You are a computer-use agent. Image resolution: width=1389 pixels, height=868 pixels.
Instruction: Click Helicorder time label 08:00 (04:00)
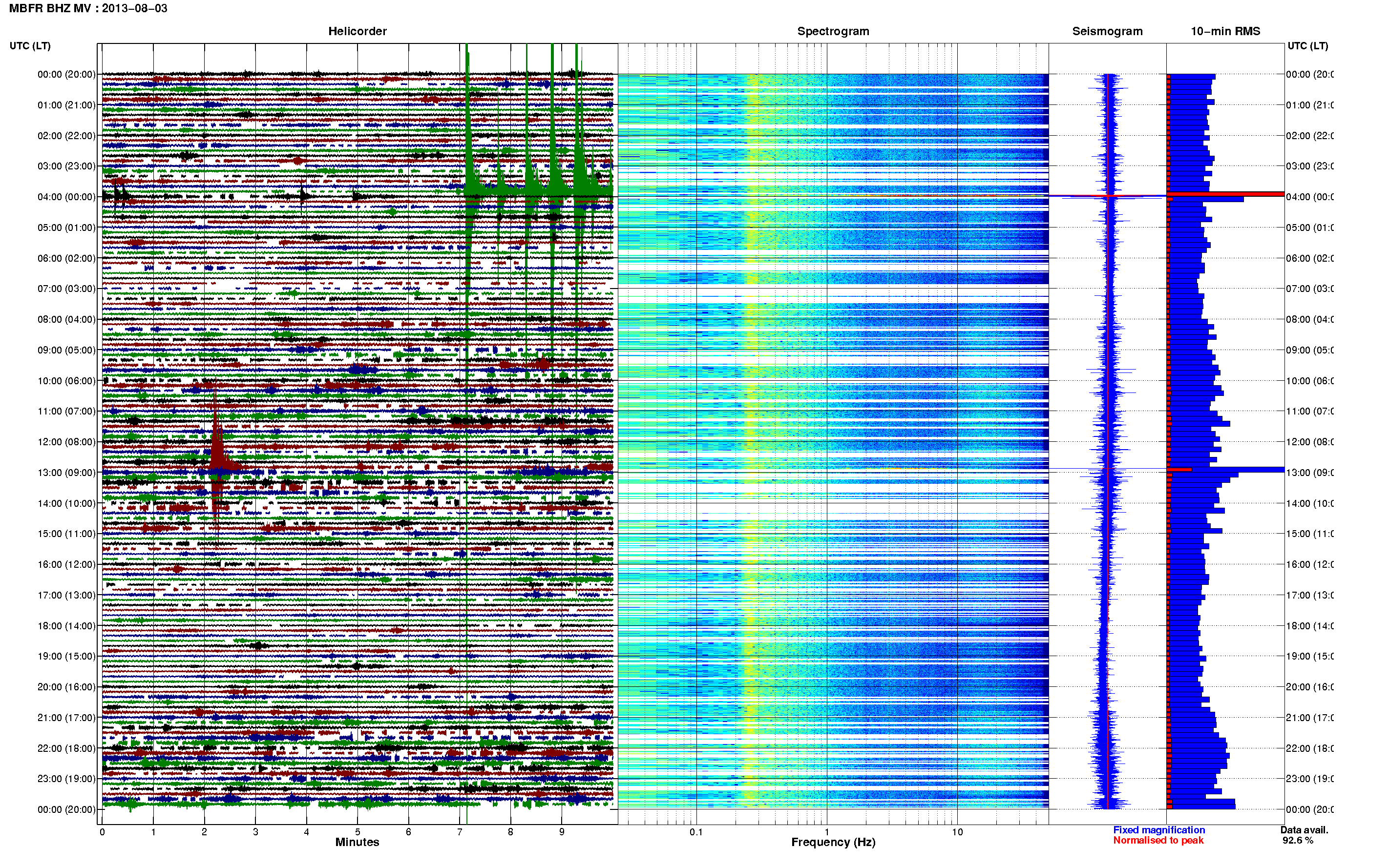pyautogui.click(x=66, y=319)
